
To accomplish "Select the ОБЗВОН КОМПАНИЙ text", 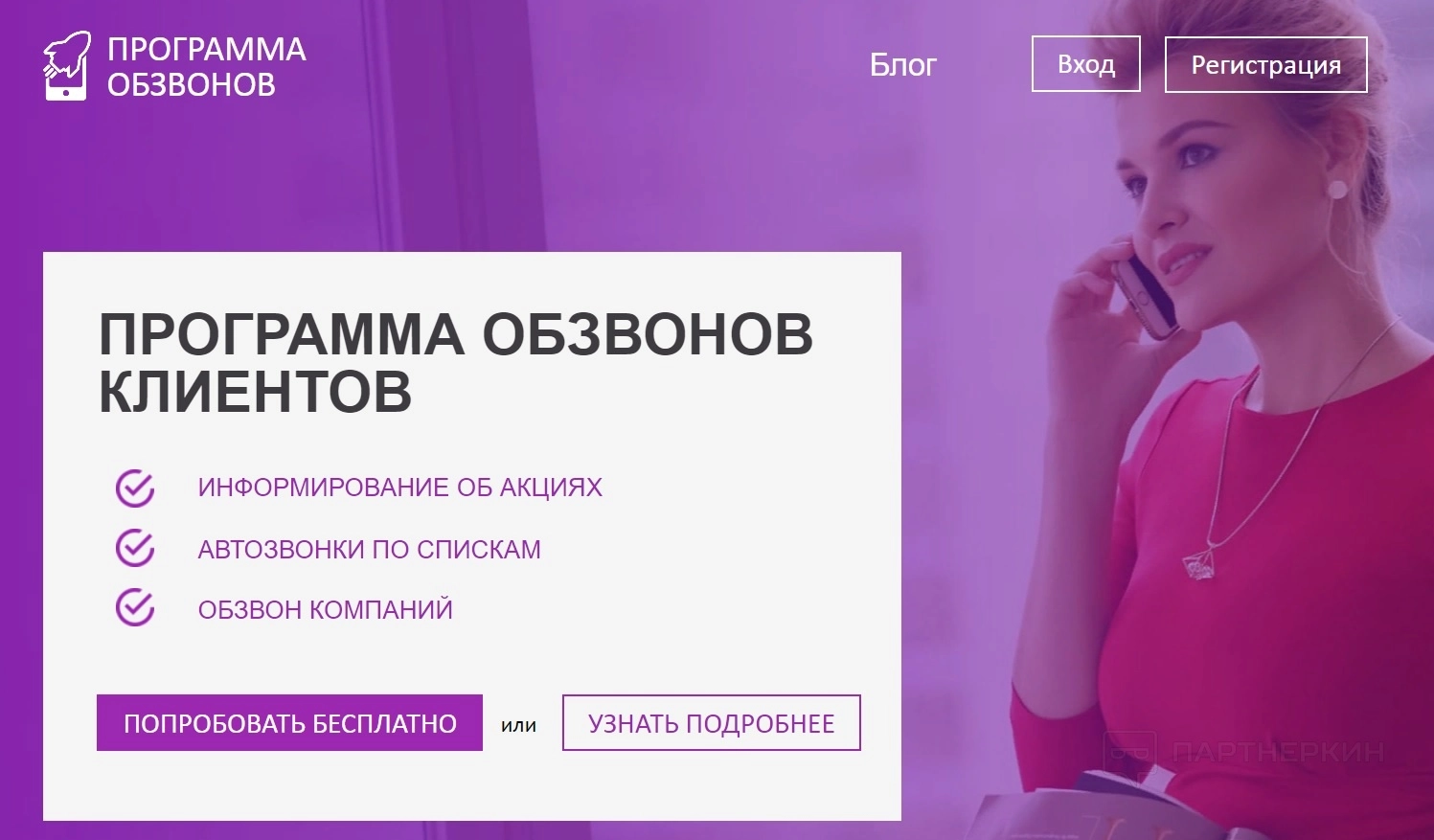I will coord(325,609).
